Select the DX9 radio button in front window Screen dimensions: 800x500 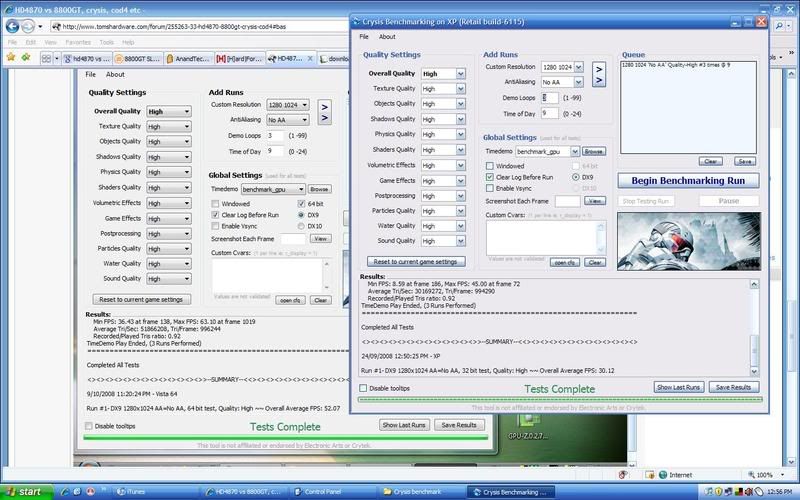pos(576,177)
